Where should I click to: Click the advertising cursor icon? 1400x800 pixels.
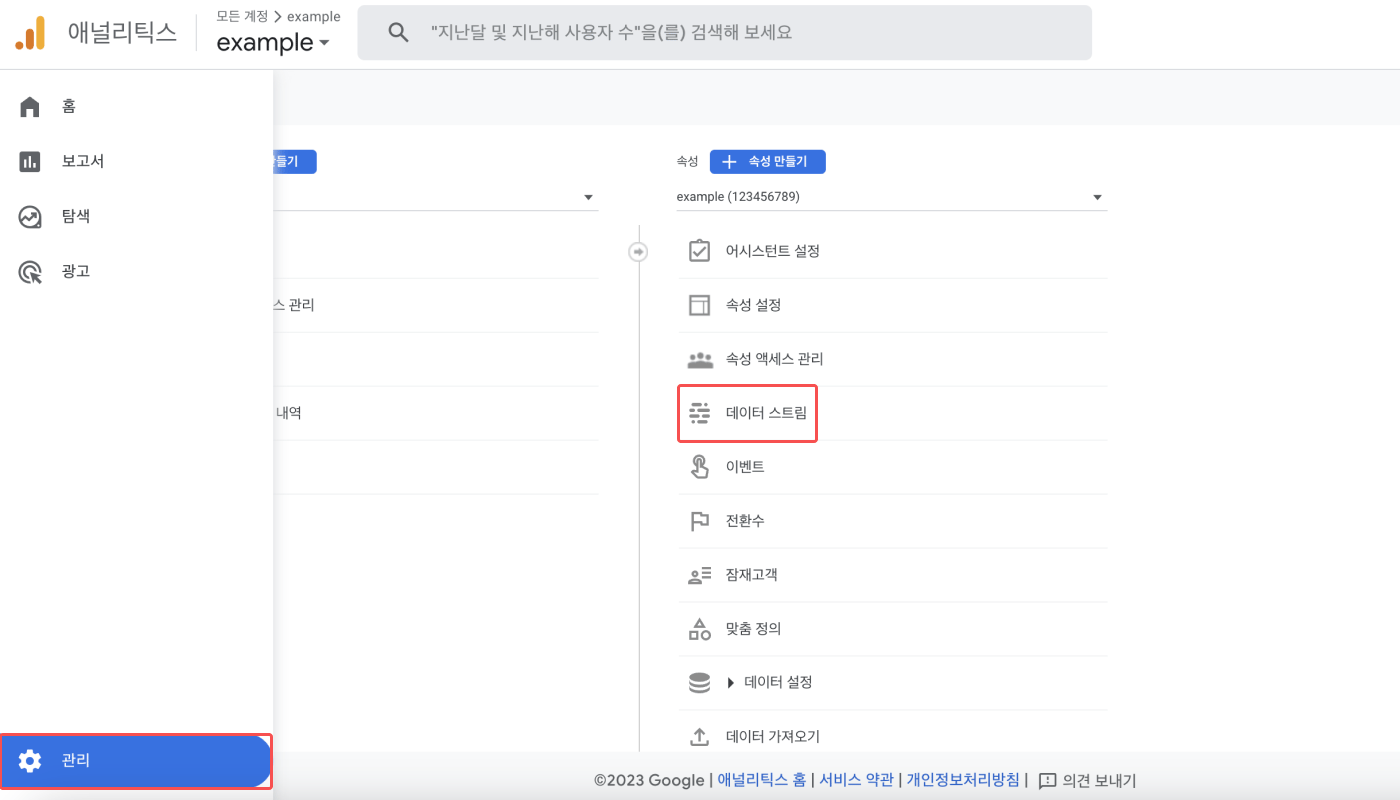(30, 272)
